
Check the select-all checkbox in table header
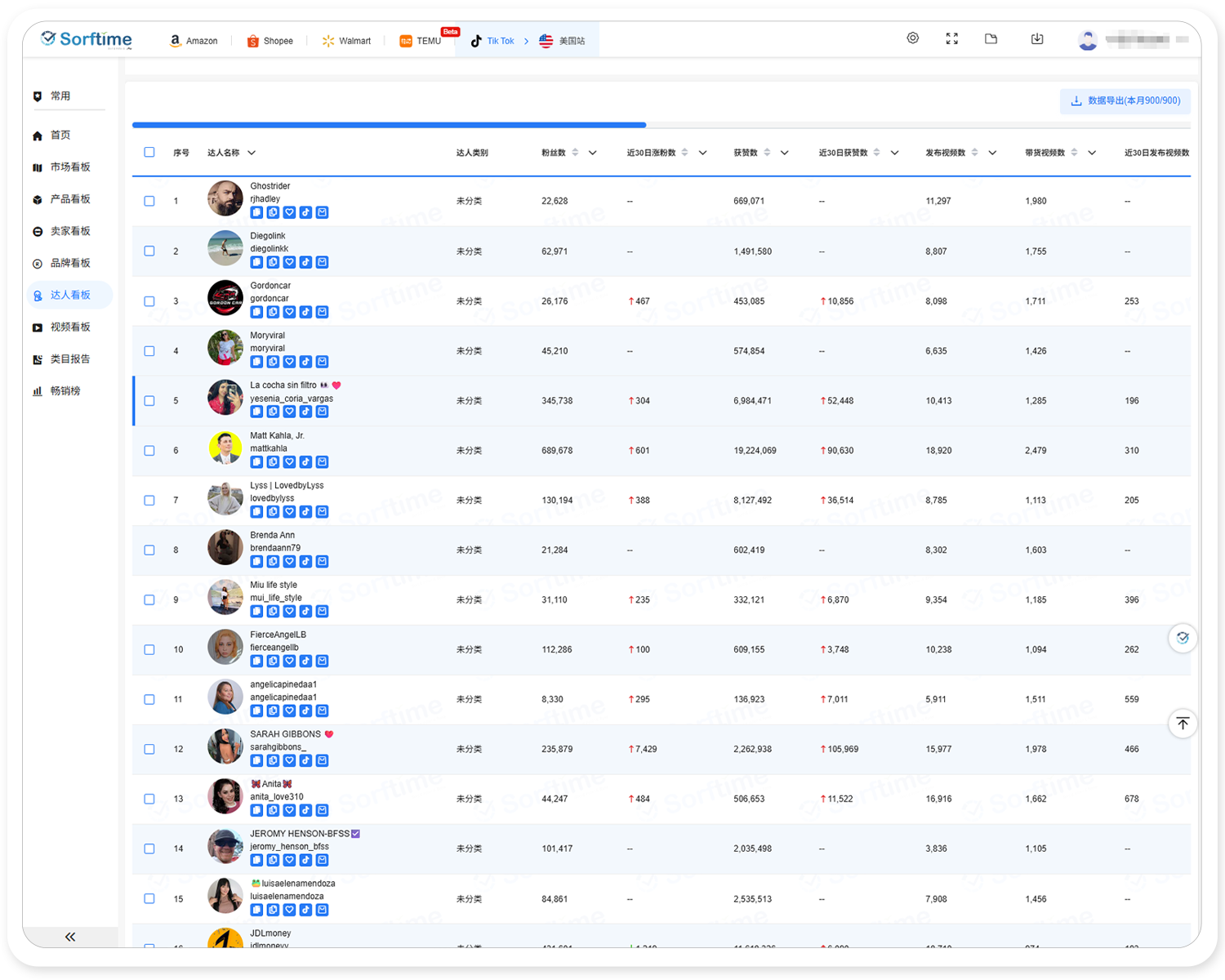tap(149, 152)
